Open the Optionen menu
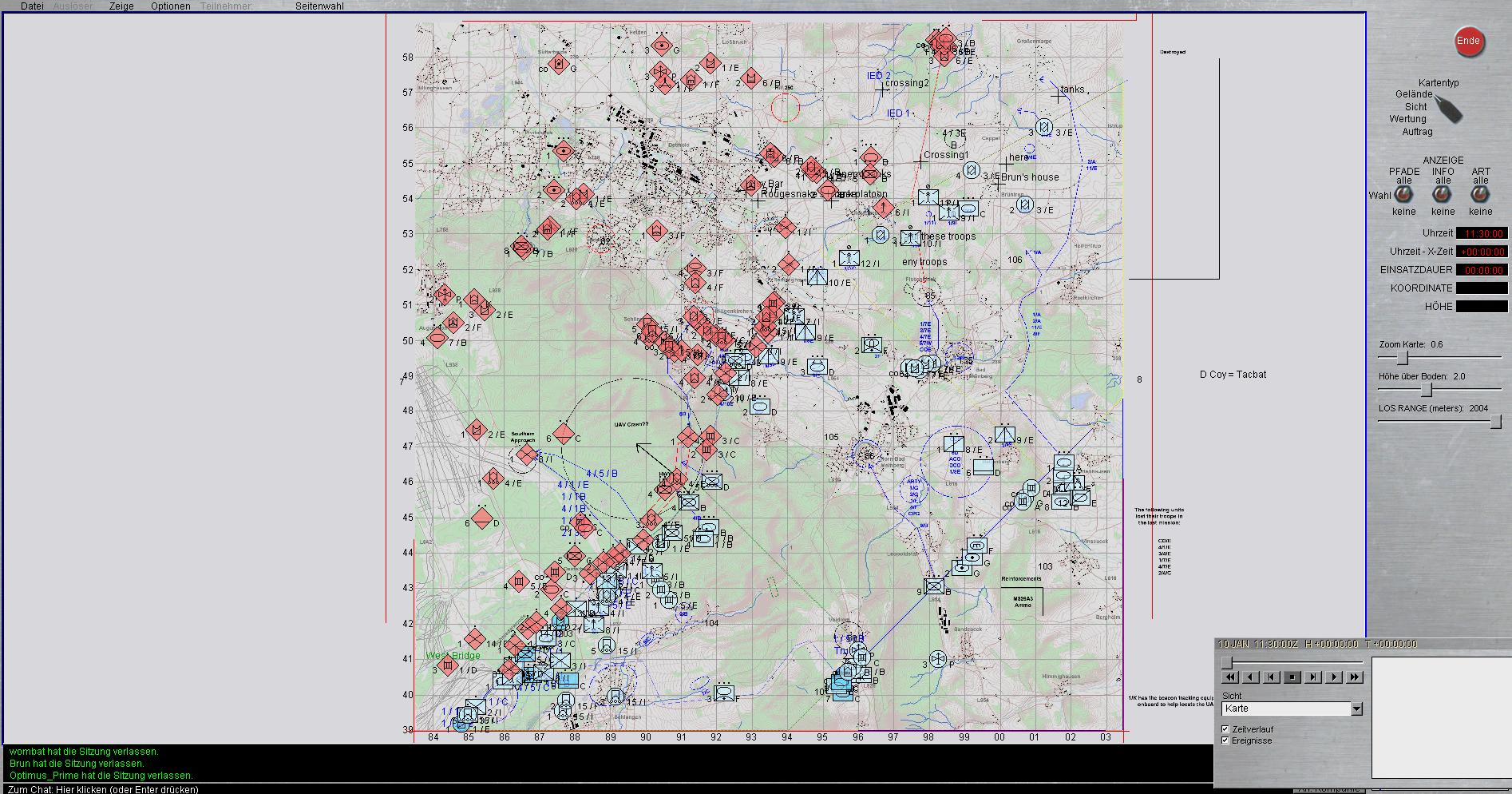The width and height of the screenshot is (1512, 794). tap(170, 6)
